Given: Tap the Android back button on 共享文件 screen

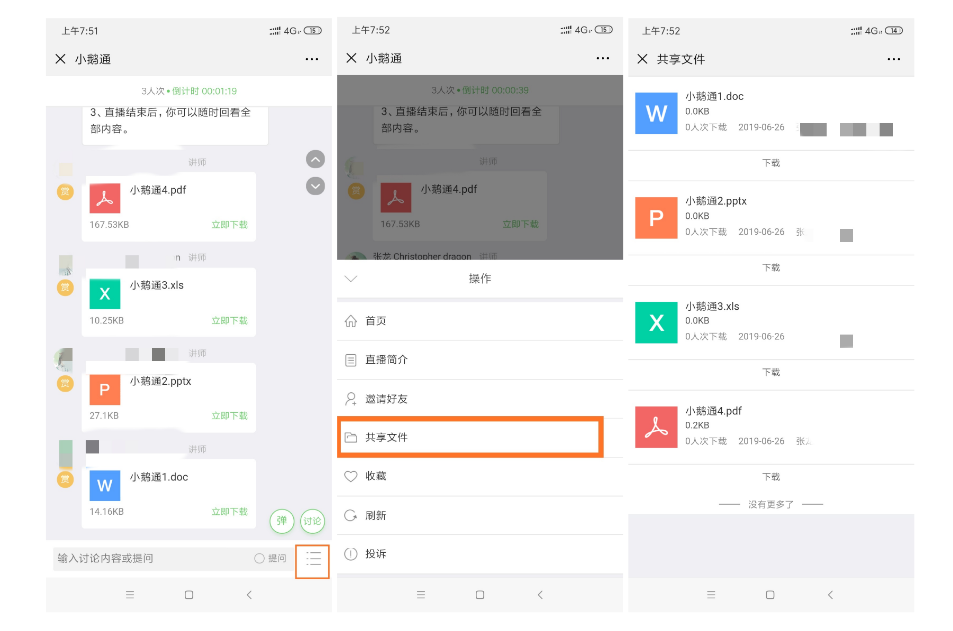Looking at the screenshot, I should coord(830,595).
